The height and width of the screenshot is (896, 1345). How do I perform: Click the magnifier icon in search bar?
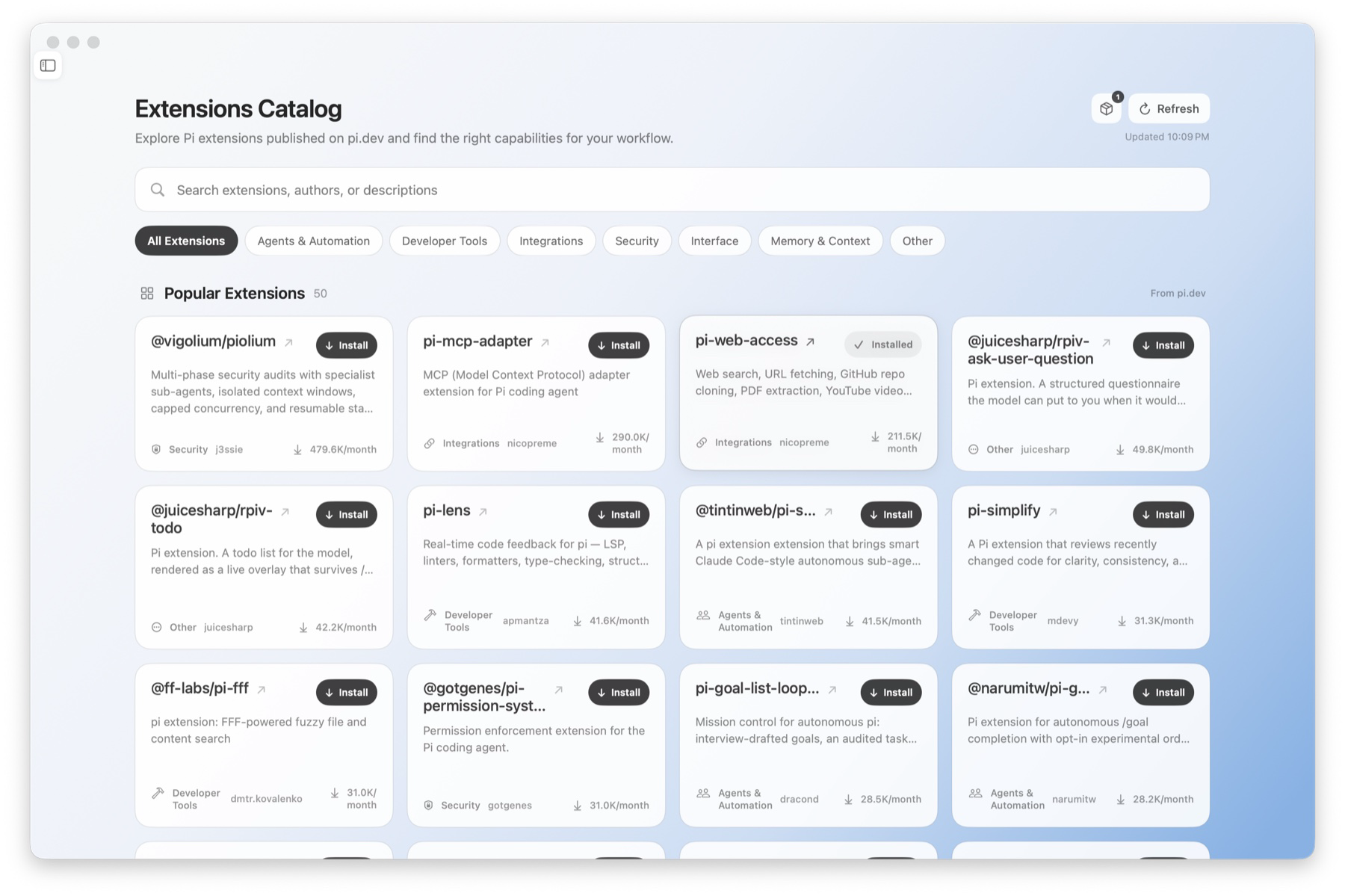[158, 190]
